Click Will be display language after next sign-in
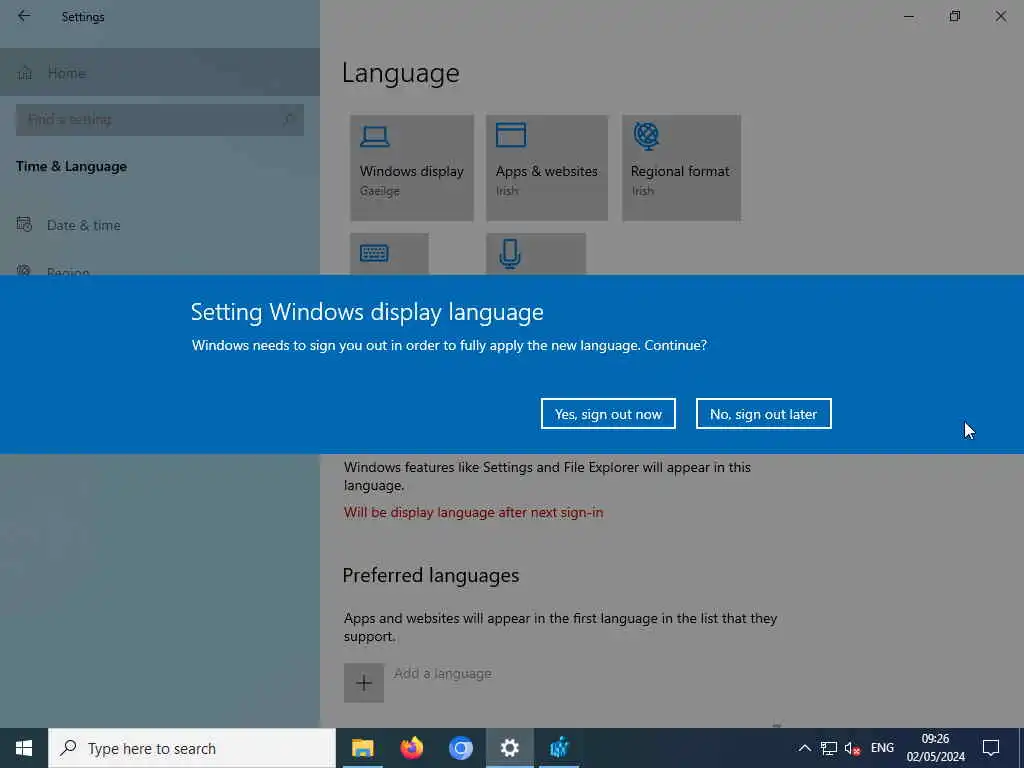The image size is (1024, 768). point(473,513)
